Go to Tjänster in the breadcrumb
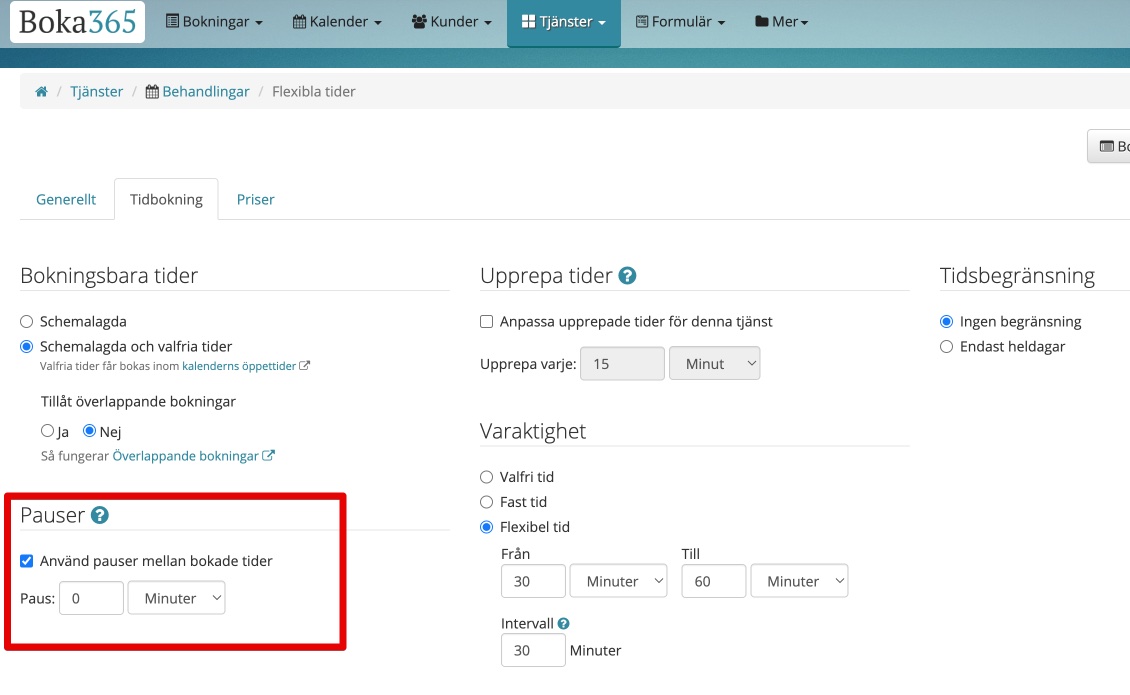 pos(97,92)
